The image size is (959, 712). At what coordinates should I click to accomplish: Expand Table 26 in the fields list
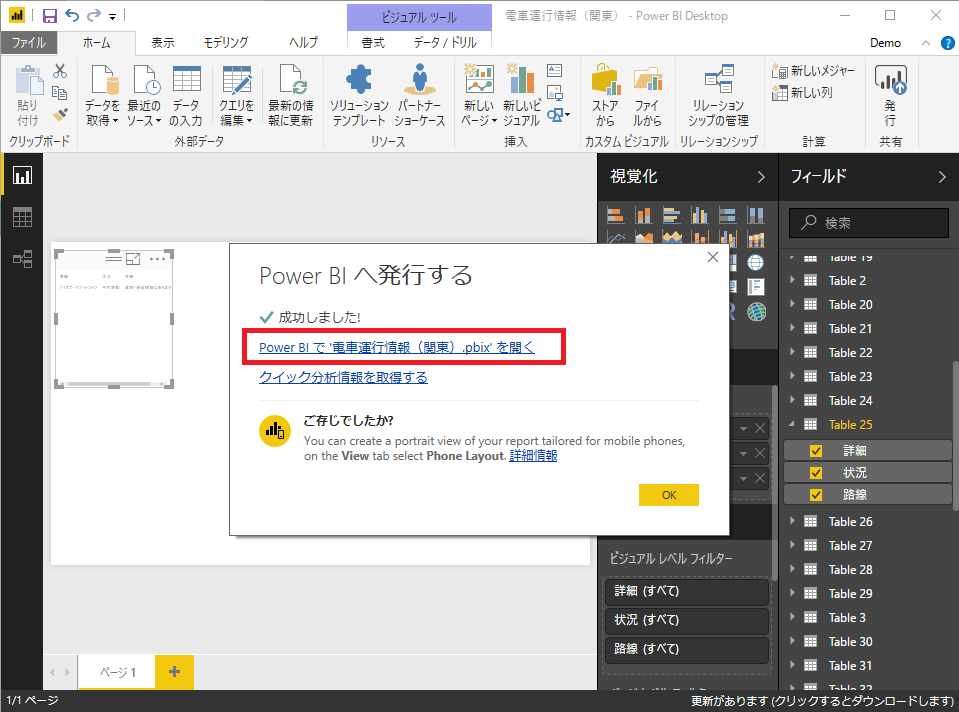[x=793, y=521]
